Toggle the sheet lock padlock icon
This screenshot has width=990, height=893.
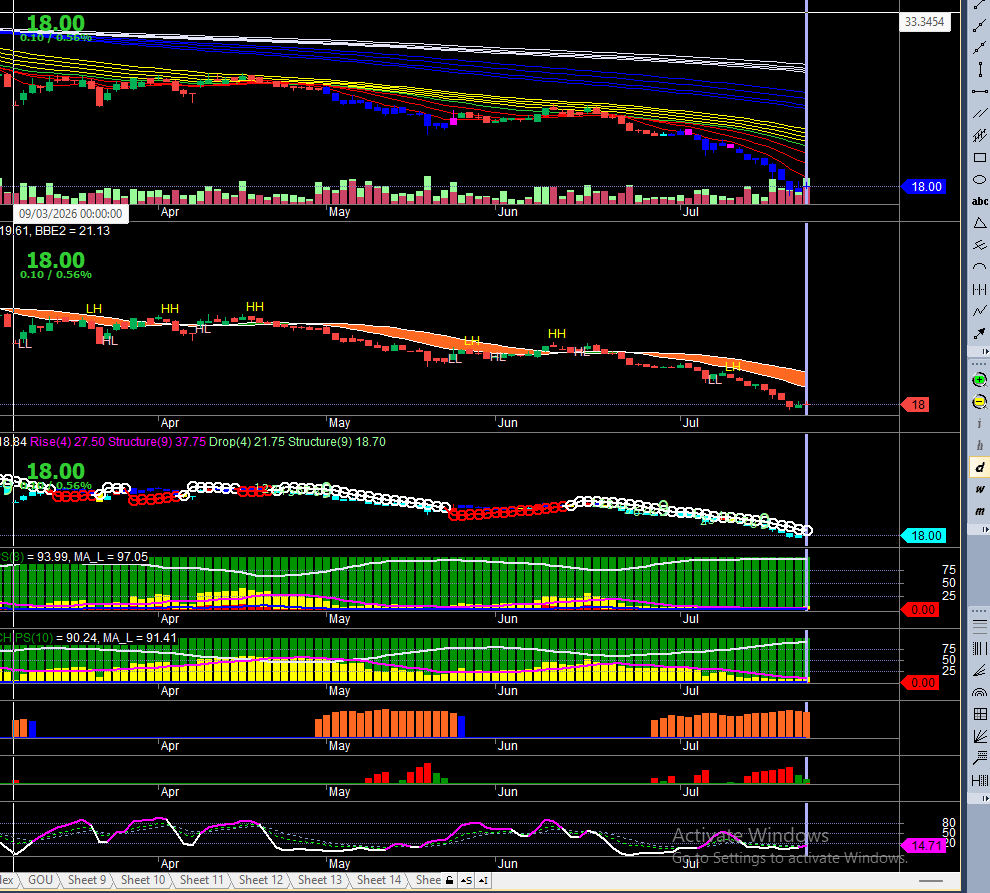[450, 880]
